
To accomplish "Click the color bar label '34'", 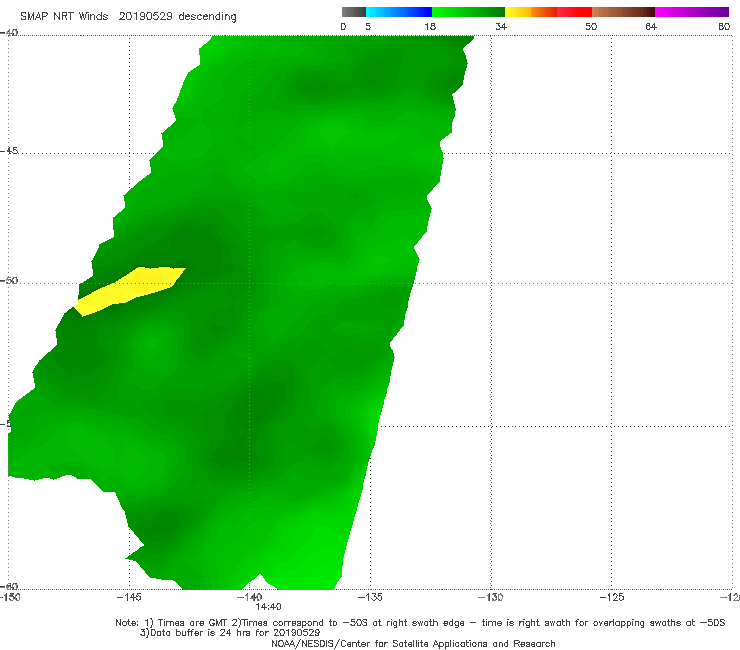I will tap(501, 27).
